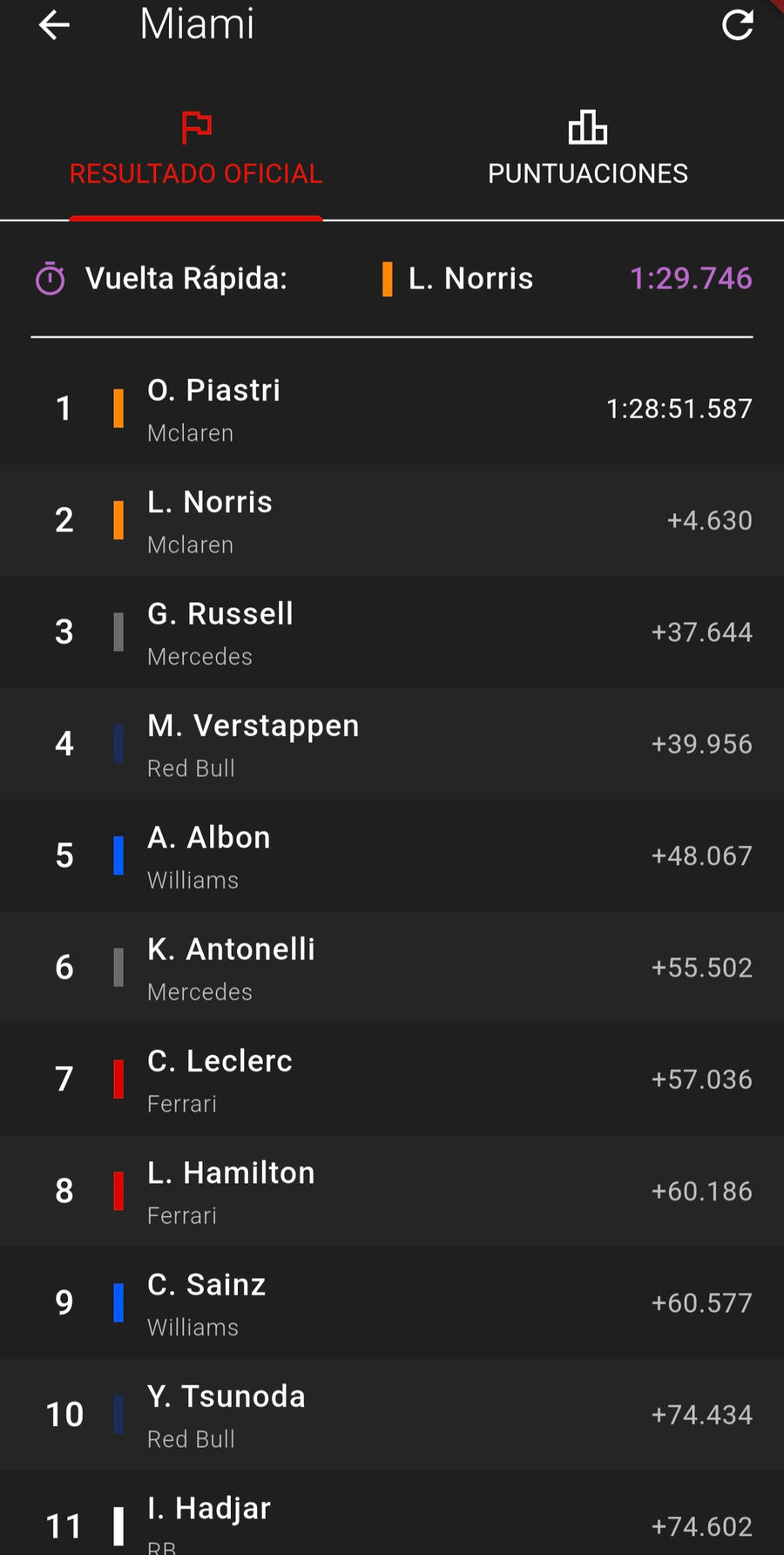
Task: Tap the 1:29.746 fastest lap time
Action: point(691,279)
